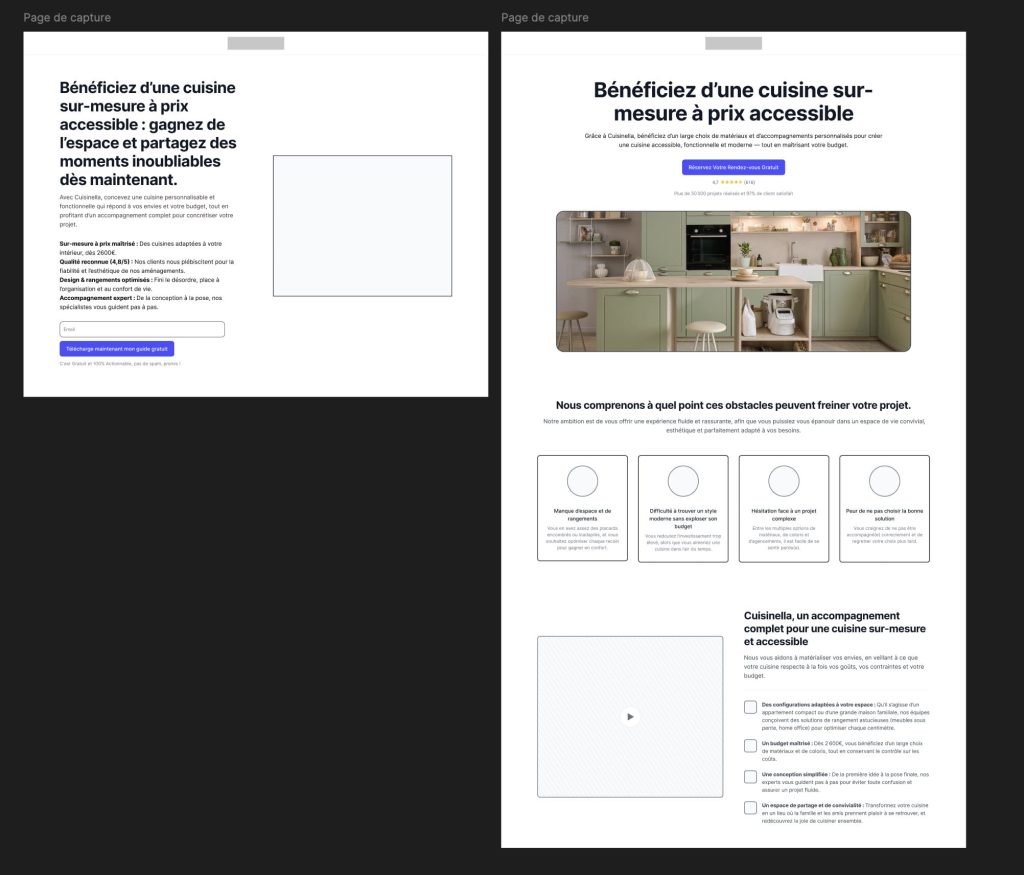Click the star rating icons under the button
The width and height of the screenshot is (1024, 875).
[732, 182]
